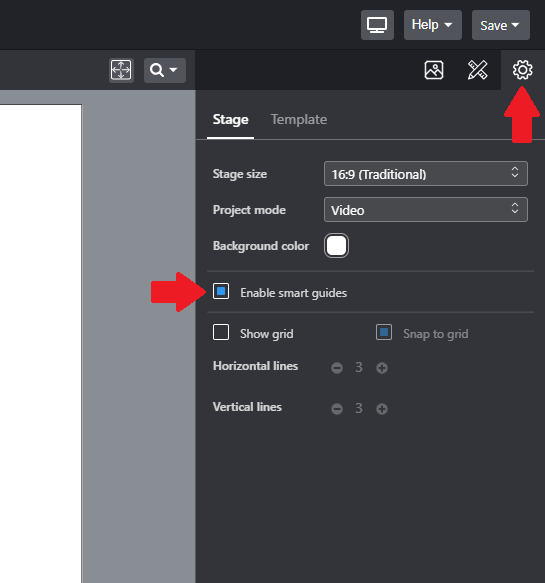Toggle the Snap to grid checkbox
This screenshot has width=545, height=583.
click(384, 332)
